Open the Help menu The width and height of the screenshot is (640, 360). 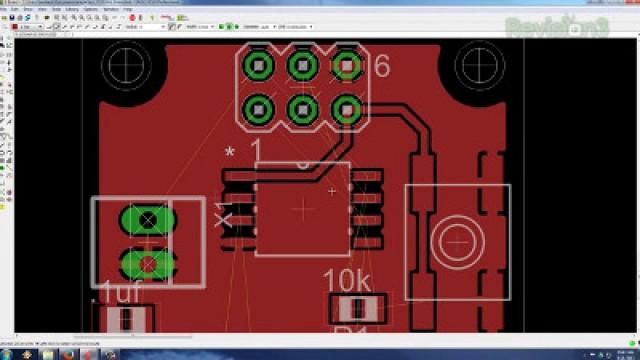tap(128, 9)
